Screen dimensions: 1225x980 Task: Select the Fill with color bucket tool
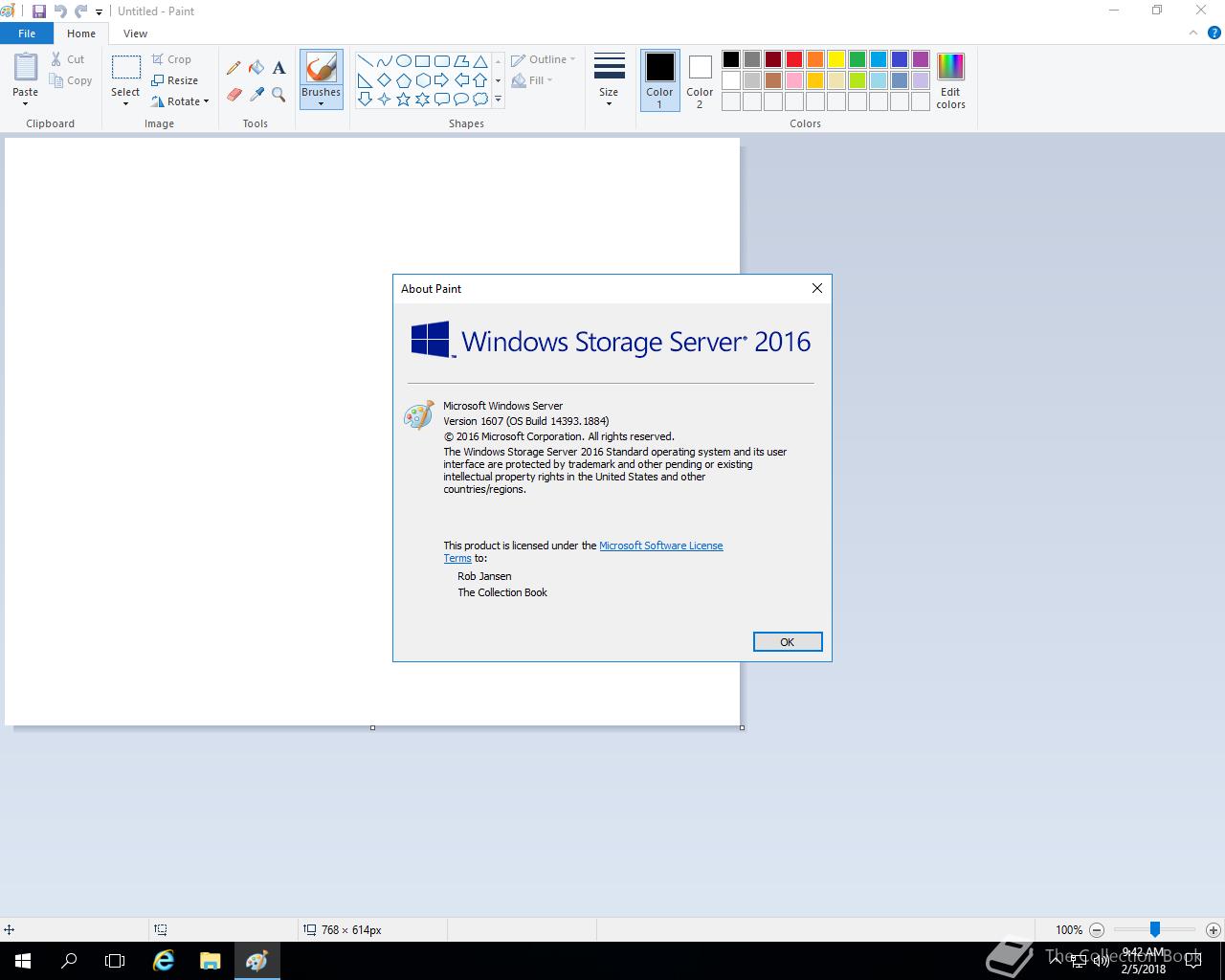[x=256, y=68]
